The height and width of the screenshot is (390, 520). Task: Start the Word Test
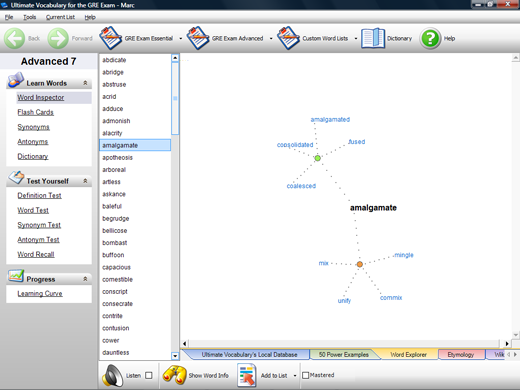33,210
